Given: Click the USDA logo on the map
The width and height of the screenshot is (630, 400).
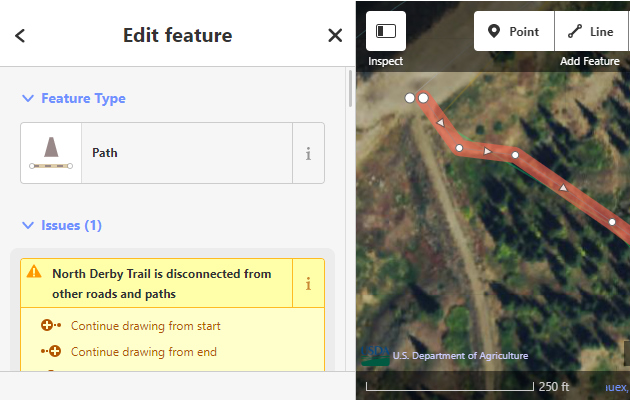Looking at the screenshot, I should [375, 355].
